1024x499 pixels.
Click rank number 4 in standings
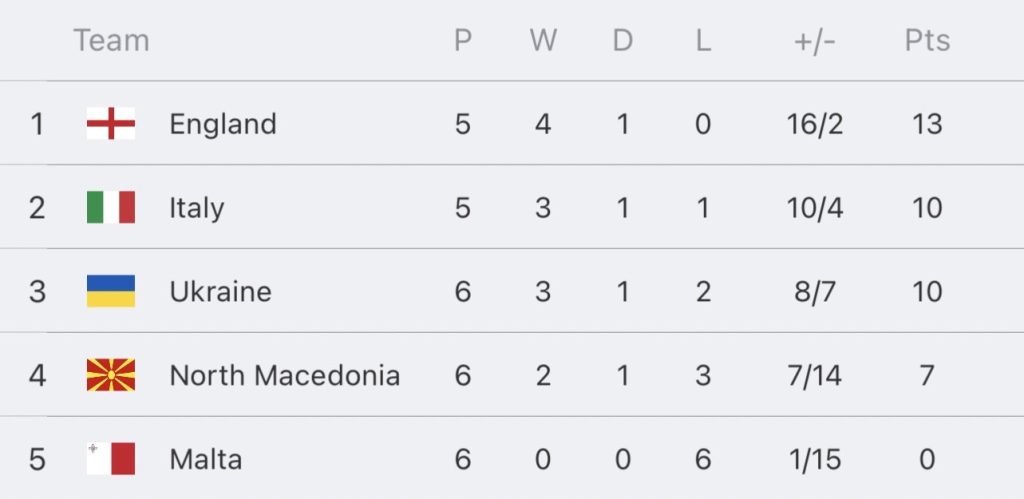[x=37, y=376]
